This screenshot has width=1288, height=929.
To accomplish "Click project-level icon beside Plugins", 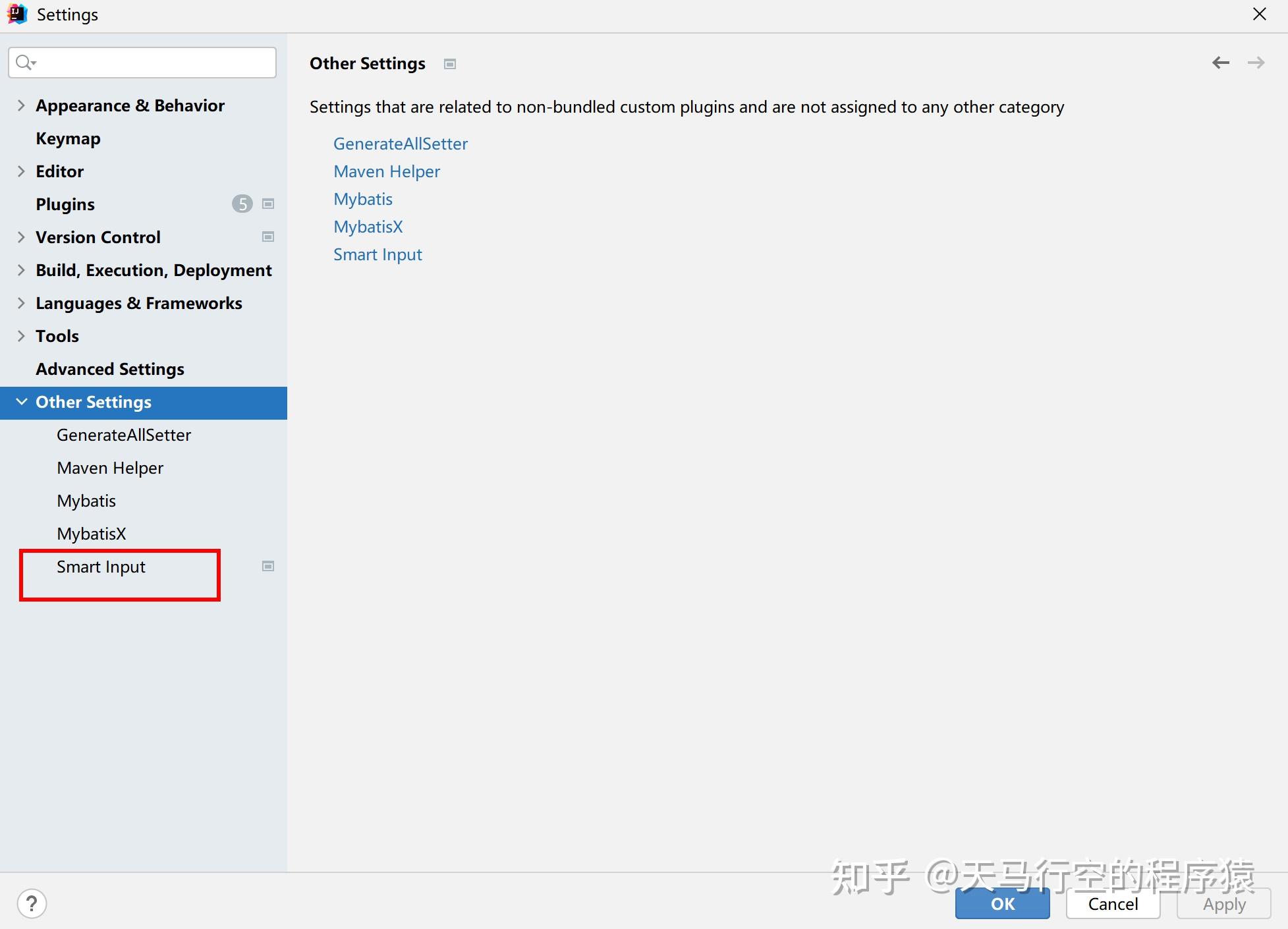I will tap(268, 204).
